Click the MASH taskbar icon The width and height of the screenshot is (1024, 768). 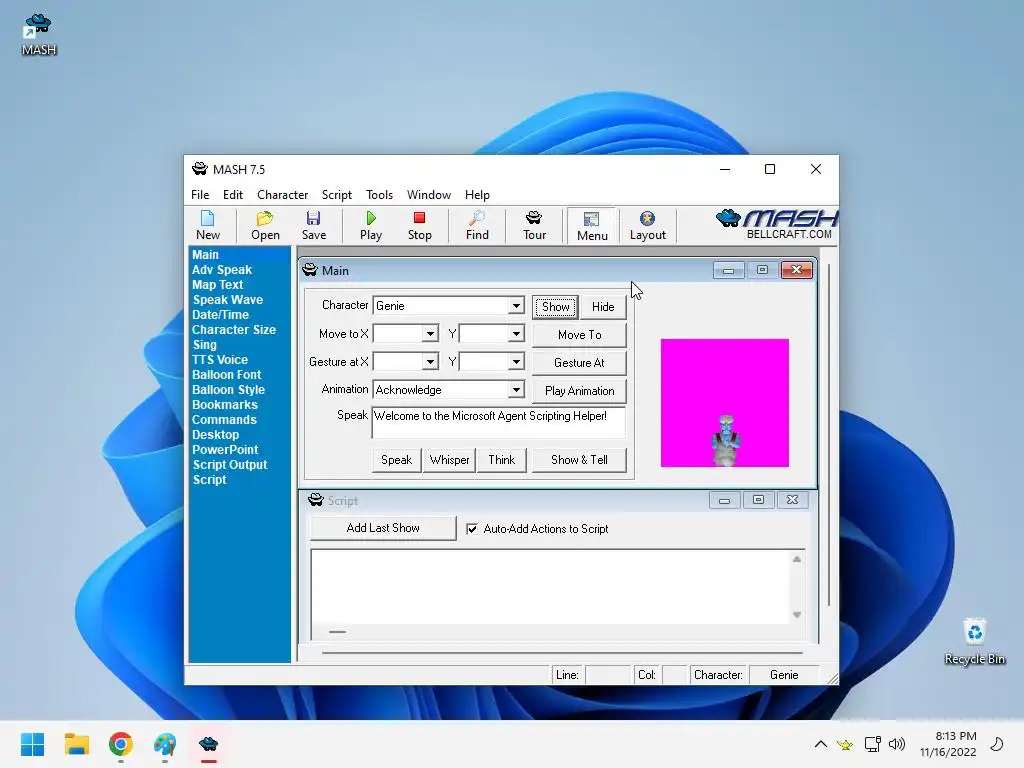[x=208, y=744]
